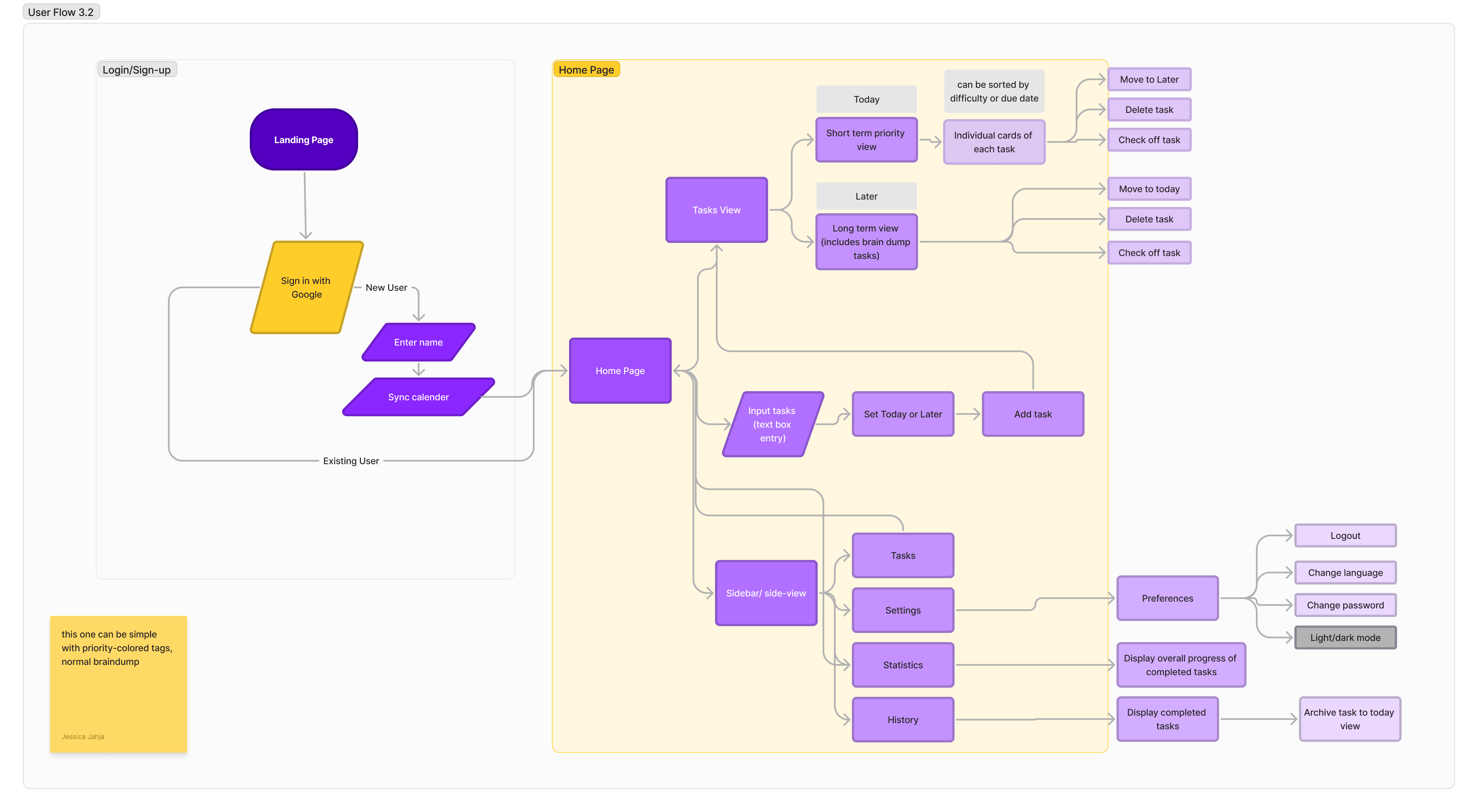The width and height of the screenshot is (1478, 812).
Task: Select the yellow Home Page section label
Action: pyautogui.click(x=586, y=70)
